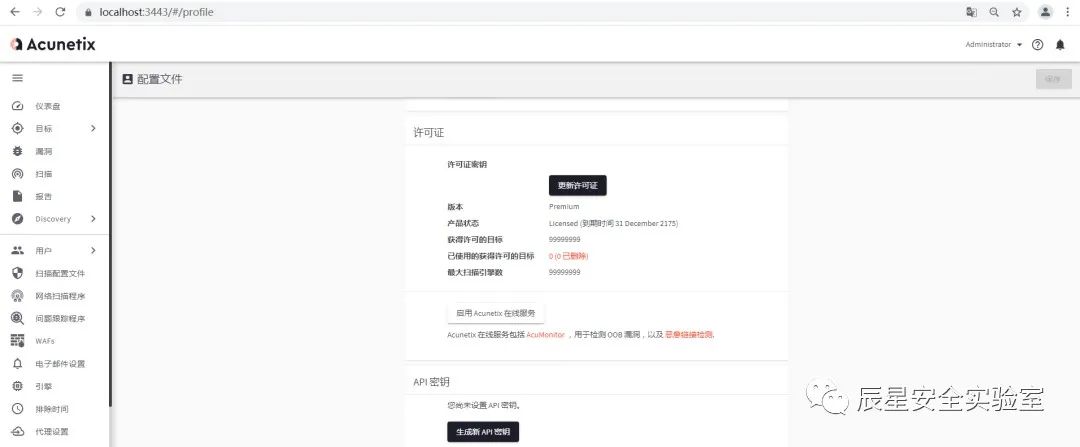Select the 漏洞 vulnerabilities menu item
This screenshot has width=1080, height=447.
43,152
